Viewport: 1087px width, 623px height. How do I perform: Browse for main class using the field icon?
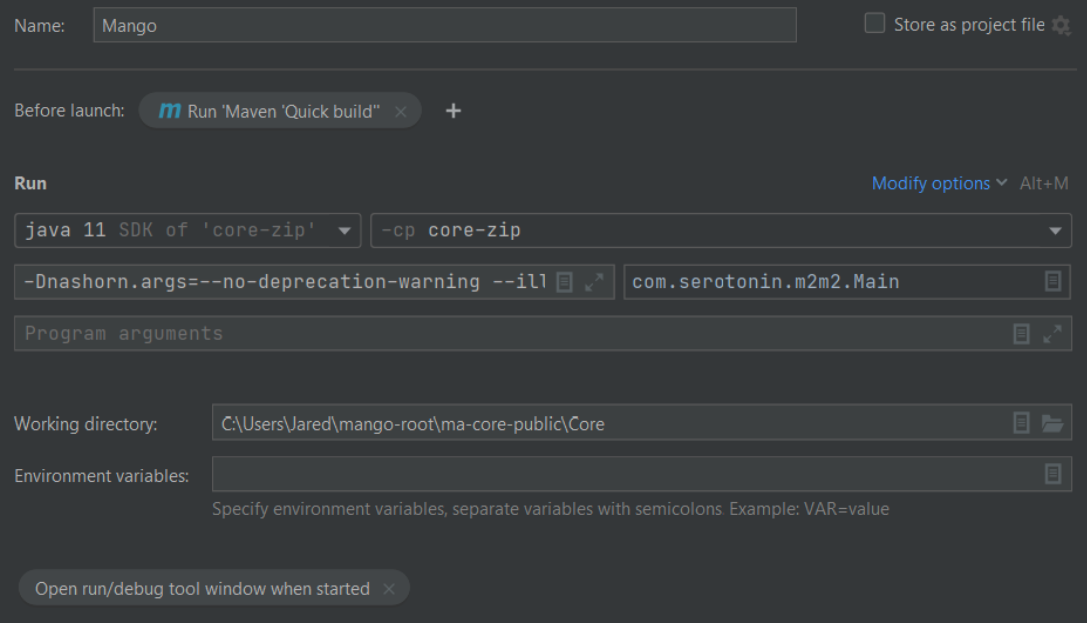coord(1052,282)
